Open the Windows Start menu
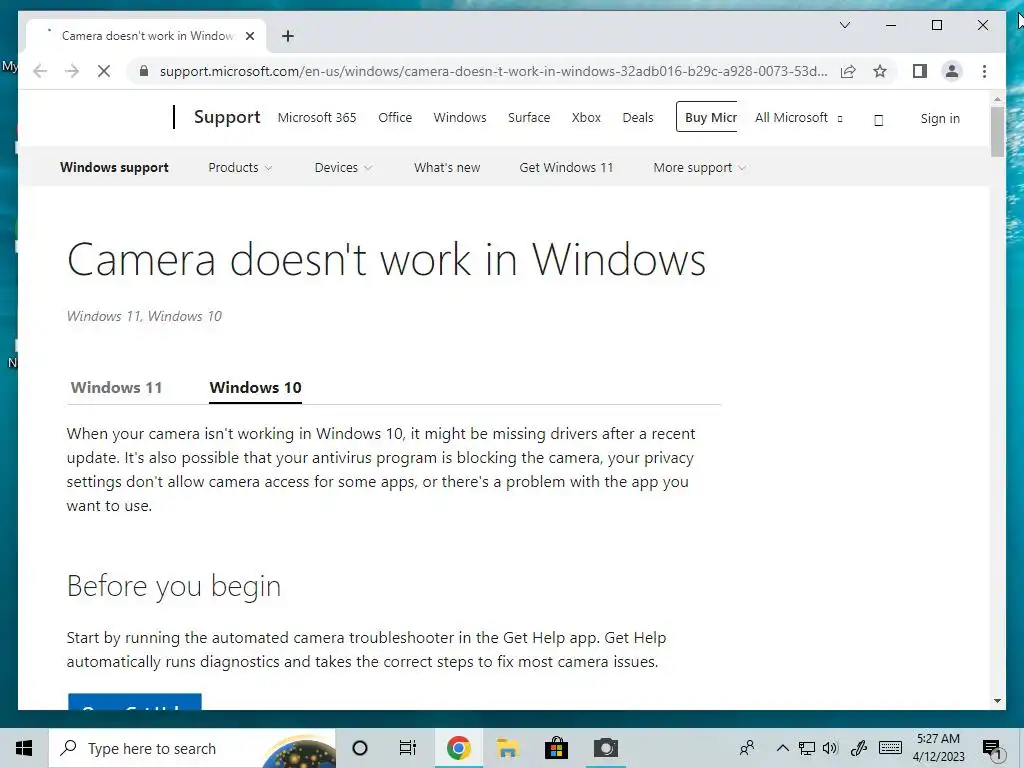Viewport: 1024px width, 768px height. point(24,748)
